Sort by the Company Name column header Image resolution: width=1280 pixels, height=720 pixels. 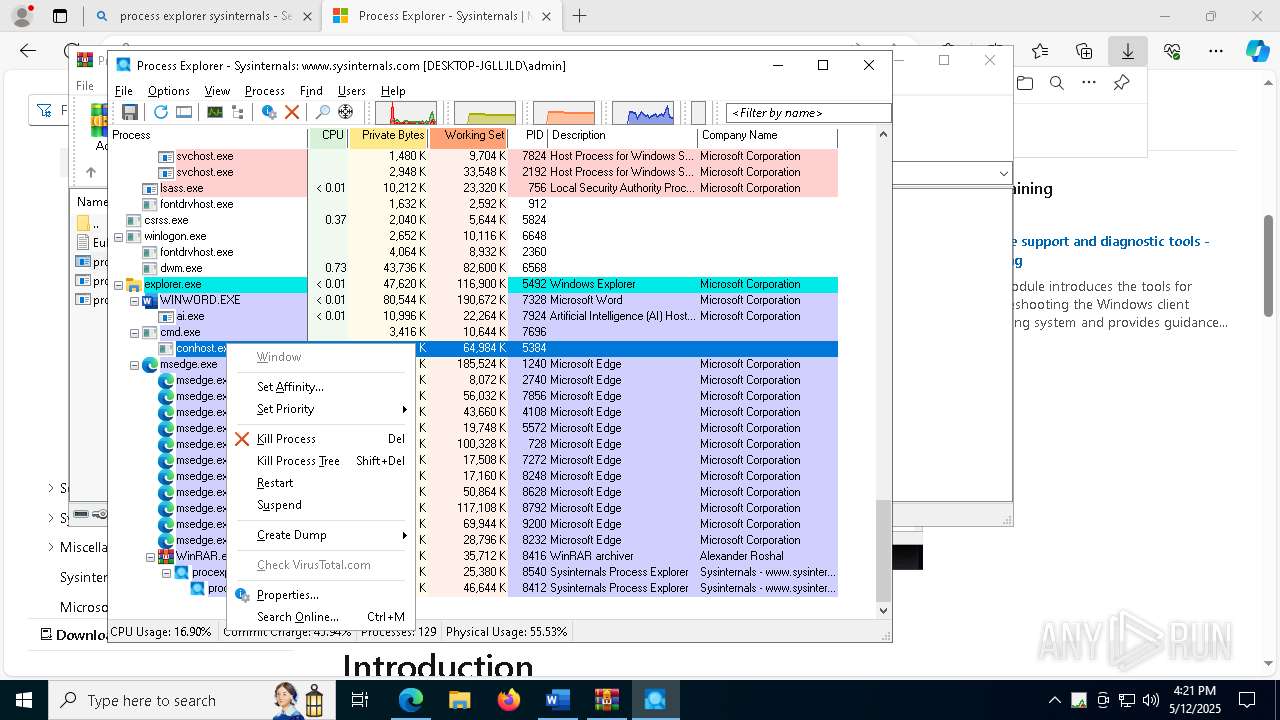pyautogui.click(x=767, y=138)
